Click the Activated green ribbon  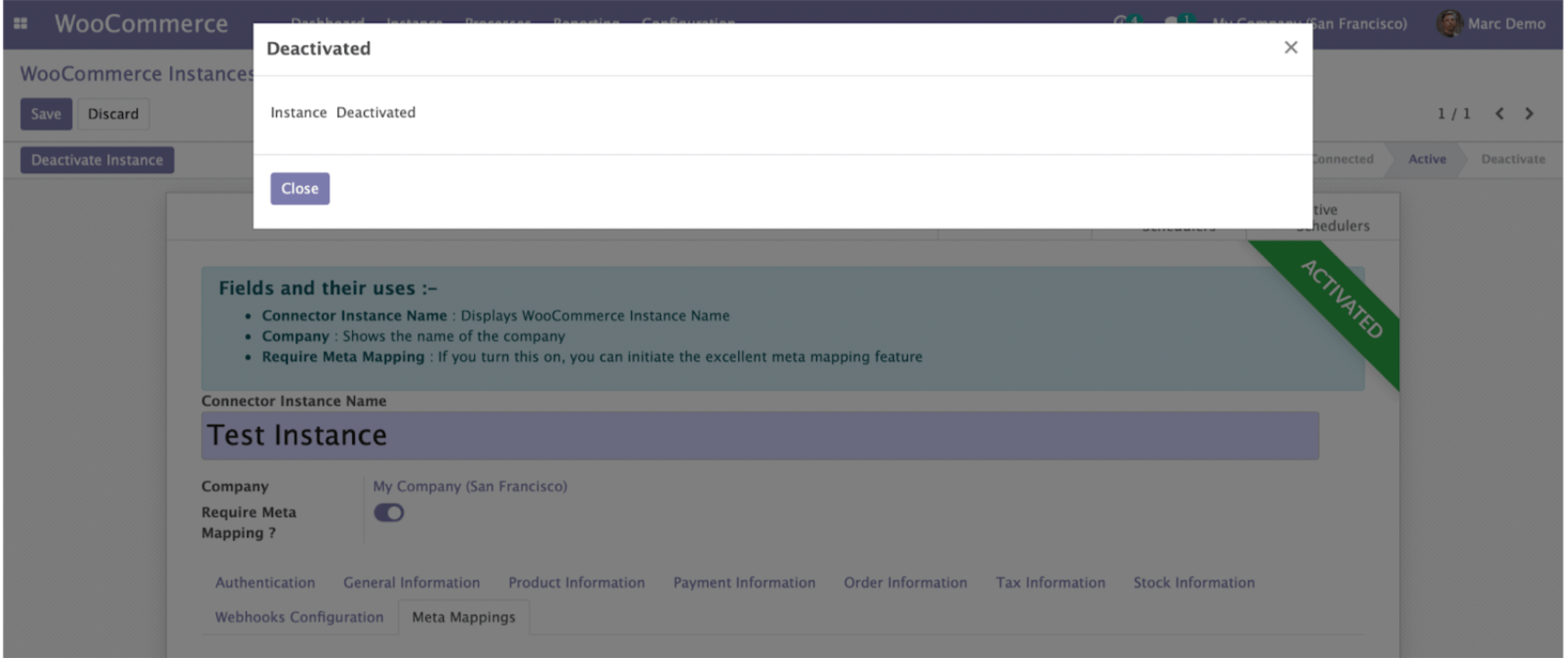coord(1342,299)
